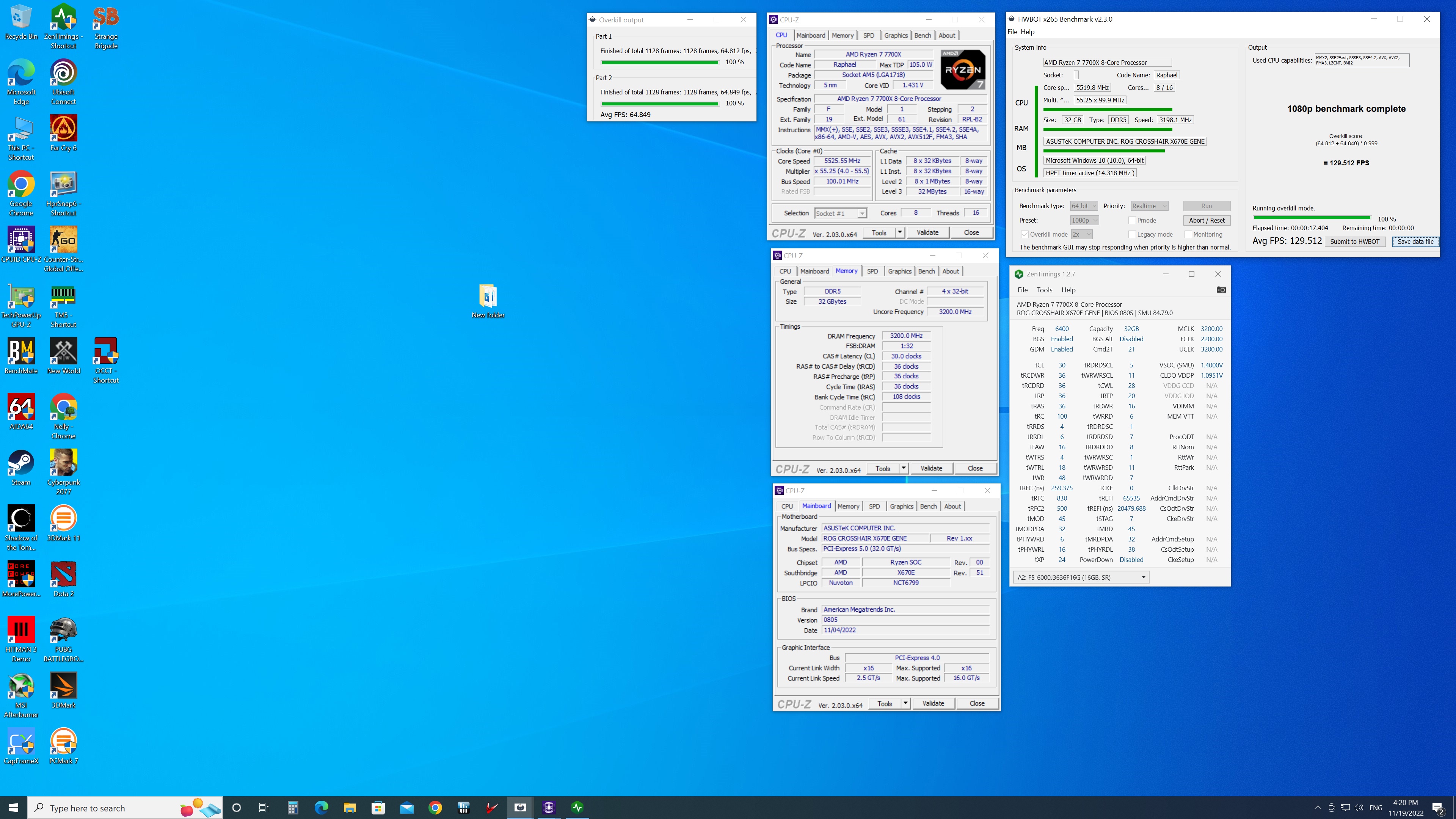
Task: Open Microsoft Store from the taskbar
Action: [378, 808]
